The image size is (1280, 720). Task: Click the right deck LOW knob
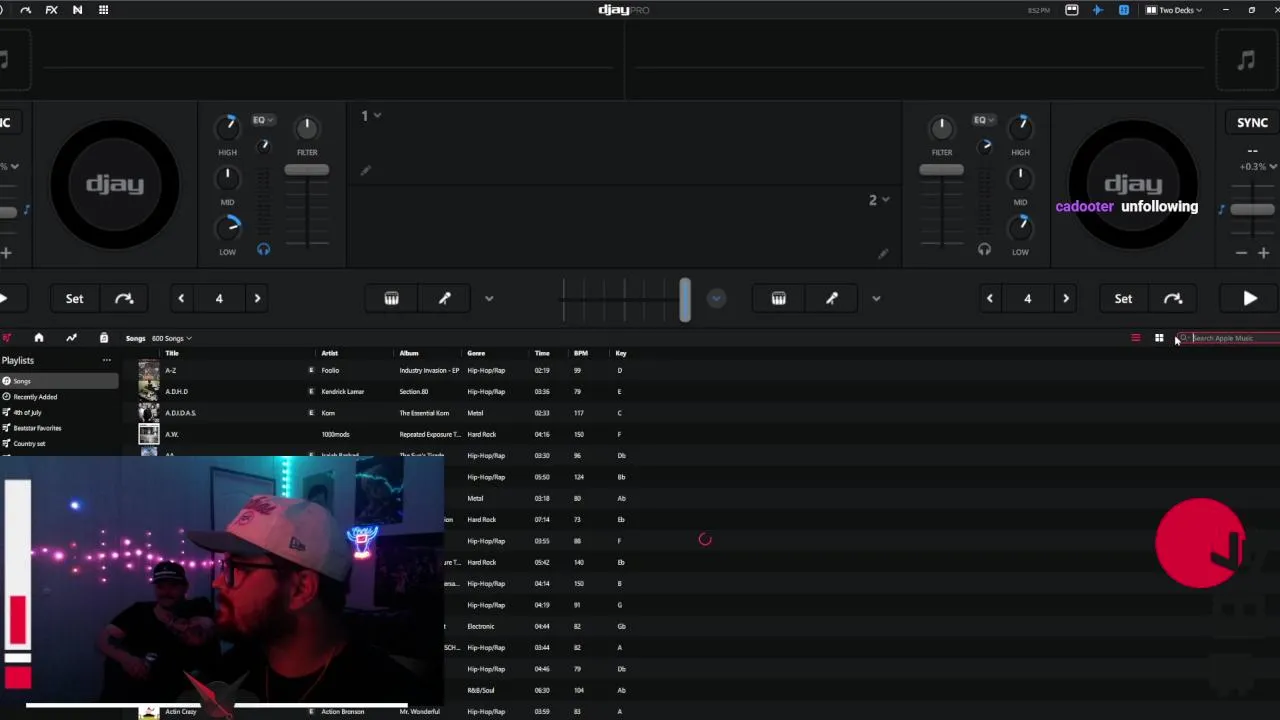tap(1020, 227)
